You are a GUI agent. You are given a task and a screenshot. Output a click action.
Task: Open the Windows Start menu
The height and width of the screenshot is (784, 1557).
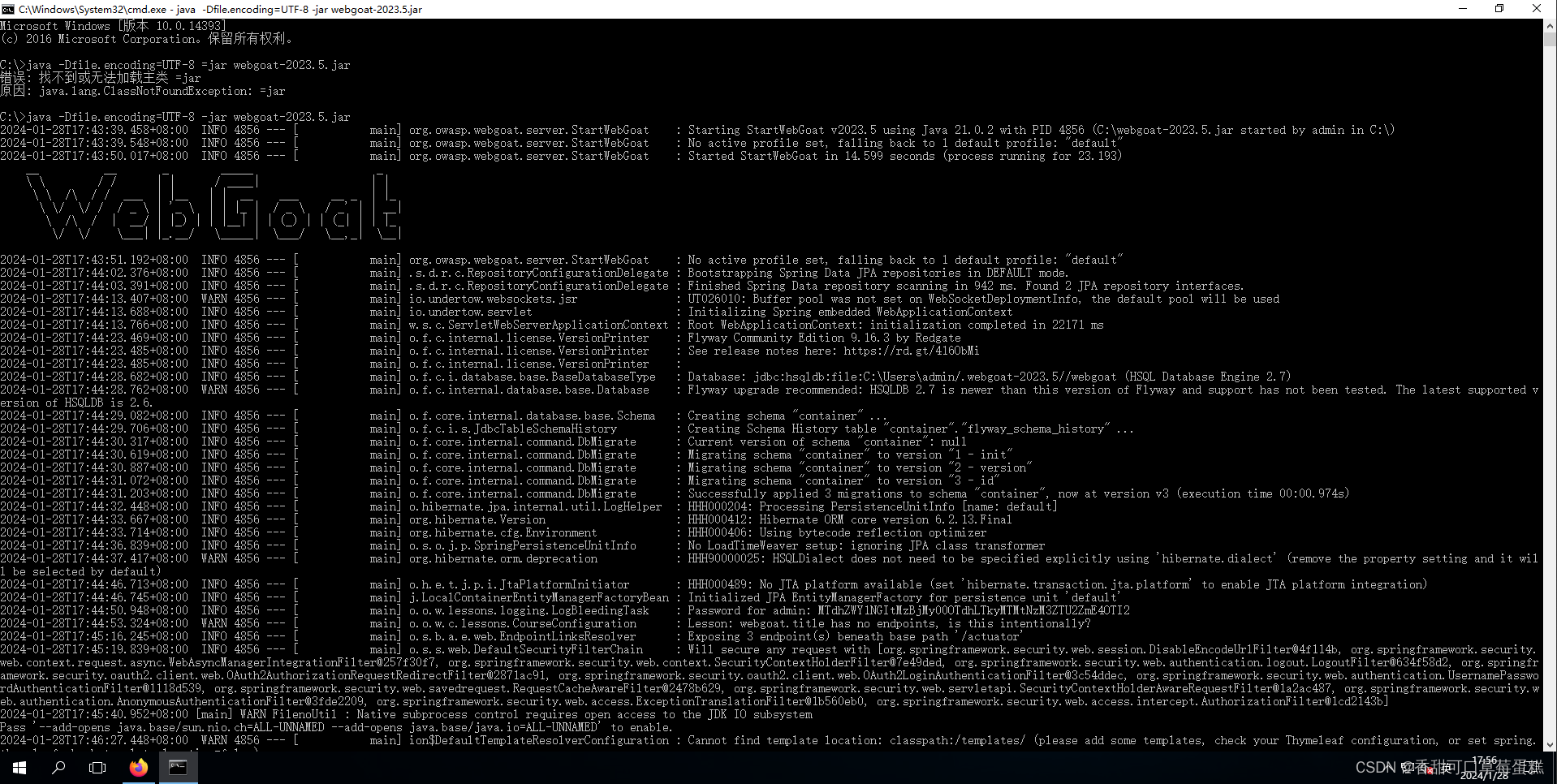(x=19, y=767)
